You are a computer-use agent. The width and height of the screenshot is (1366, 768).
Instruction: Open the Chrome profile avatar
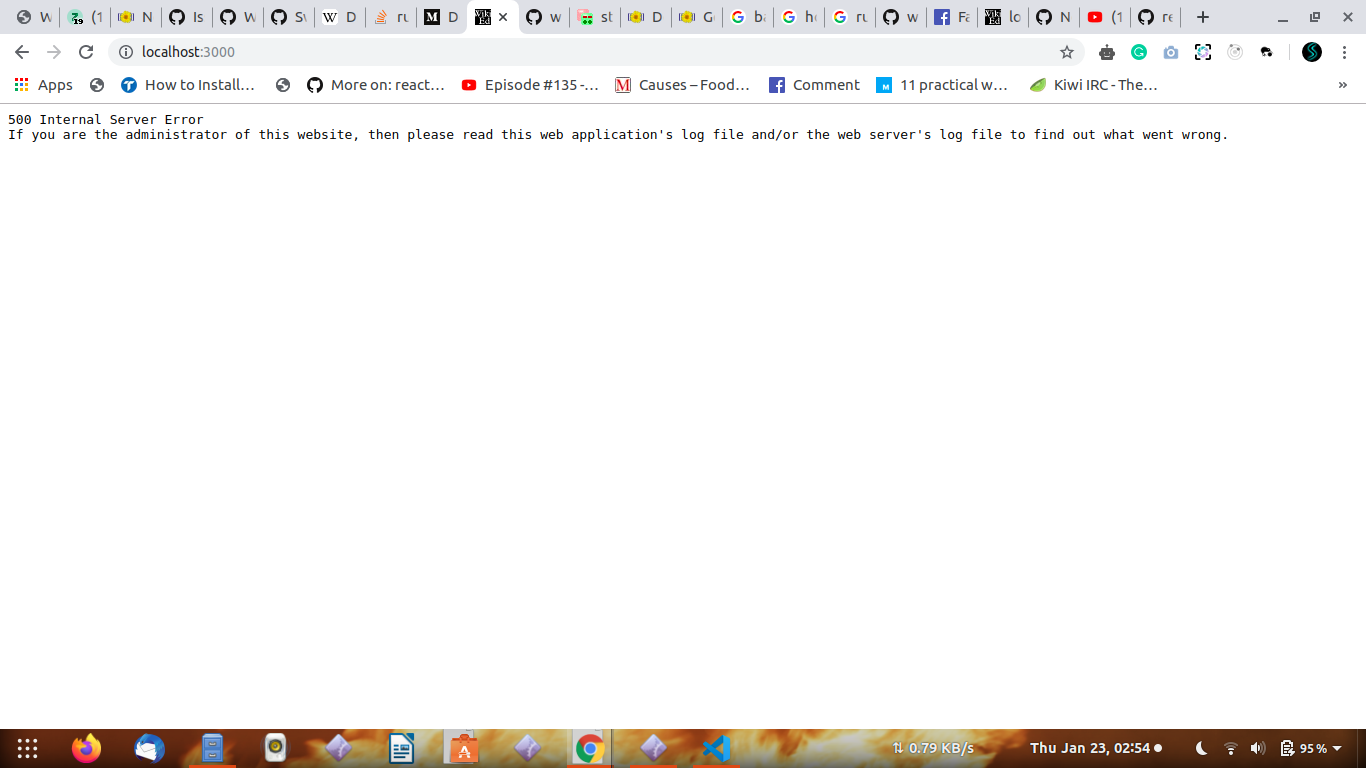(x=1311, y=52)
